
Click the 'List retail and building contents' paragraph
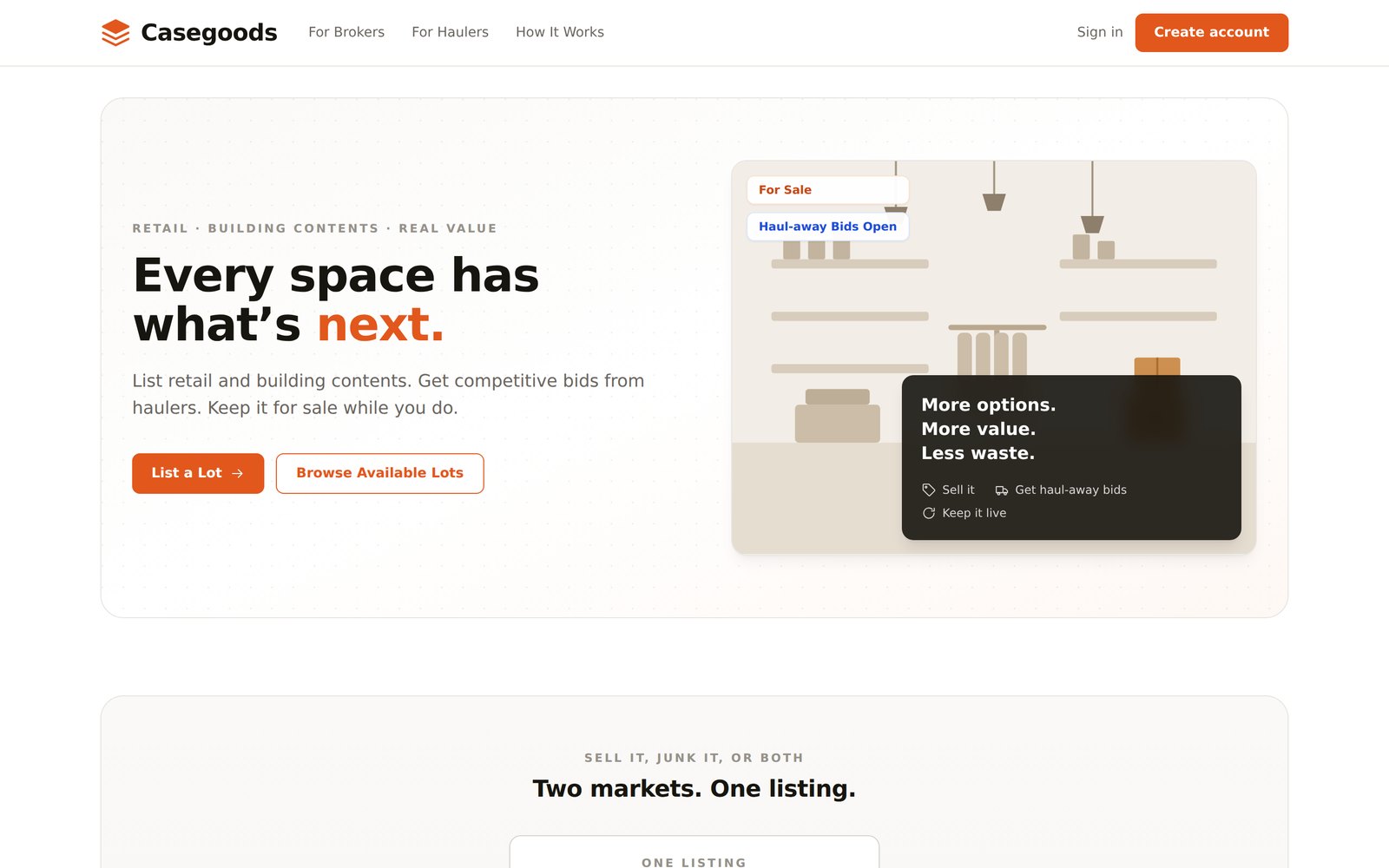point(388,394)
